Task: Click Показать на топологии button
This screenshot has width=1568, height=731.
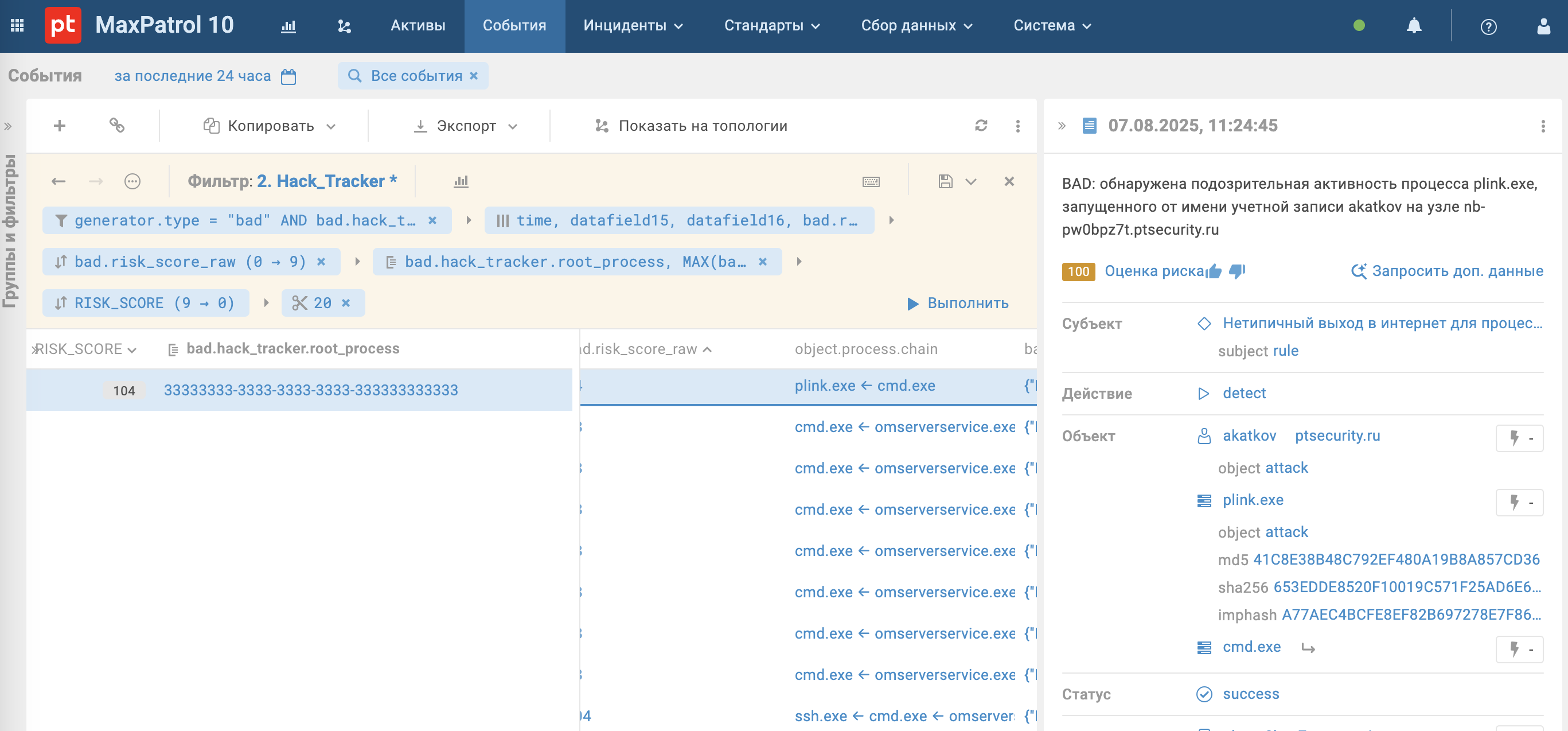Action: [x=692, y=126]
